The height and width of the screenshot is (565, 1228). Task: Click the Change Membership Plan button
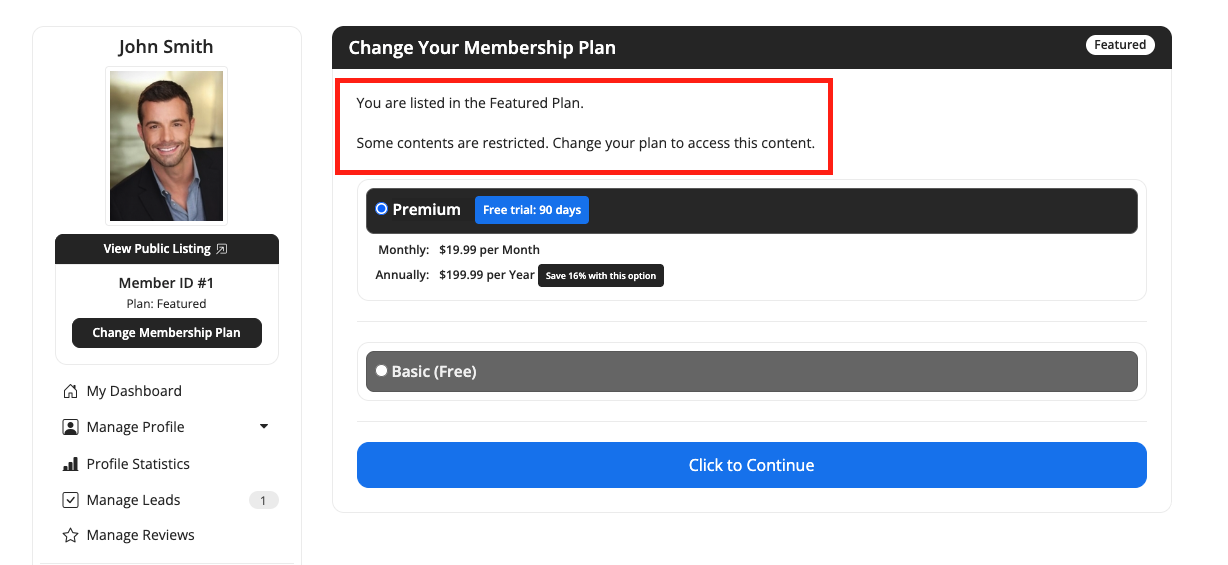pos(167,333)
